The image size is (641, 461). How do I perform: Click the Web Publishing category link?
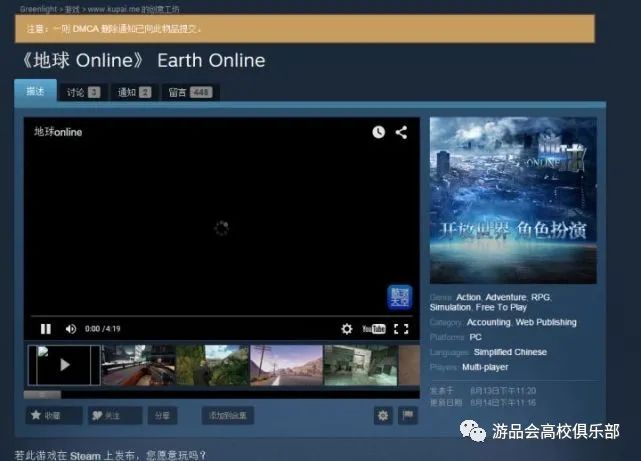(546, 322)
